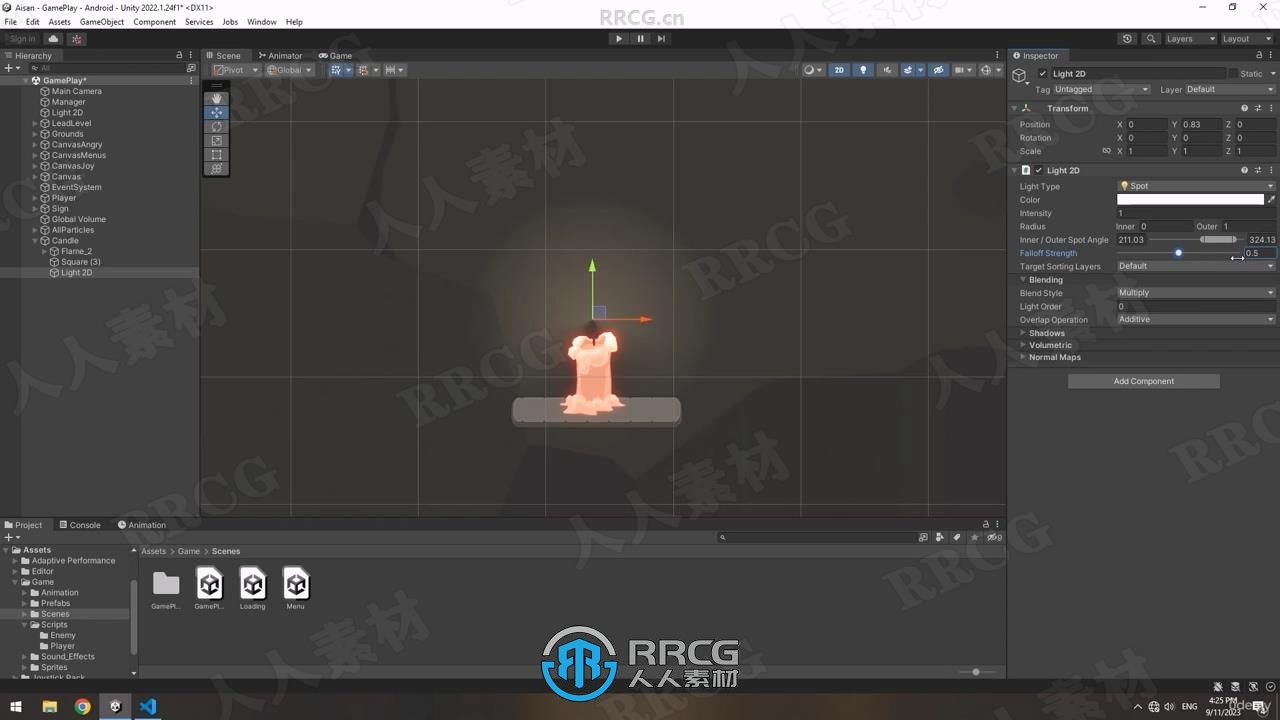Toggle scene lighting bulb icon

863,70
